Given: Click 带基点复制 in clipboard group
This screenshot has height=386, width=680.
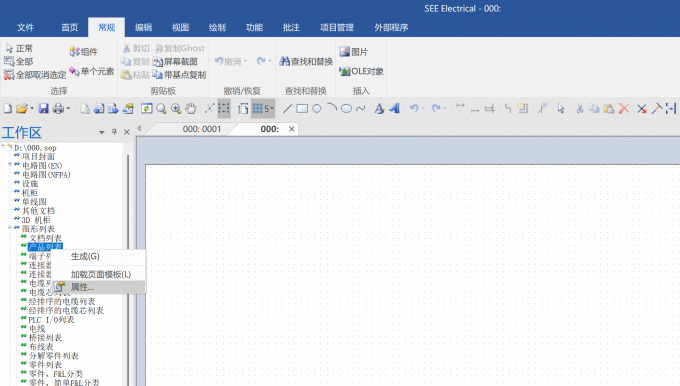Looking at the screenshot, I should coord(179,75).
